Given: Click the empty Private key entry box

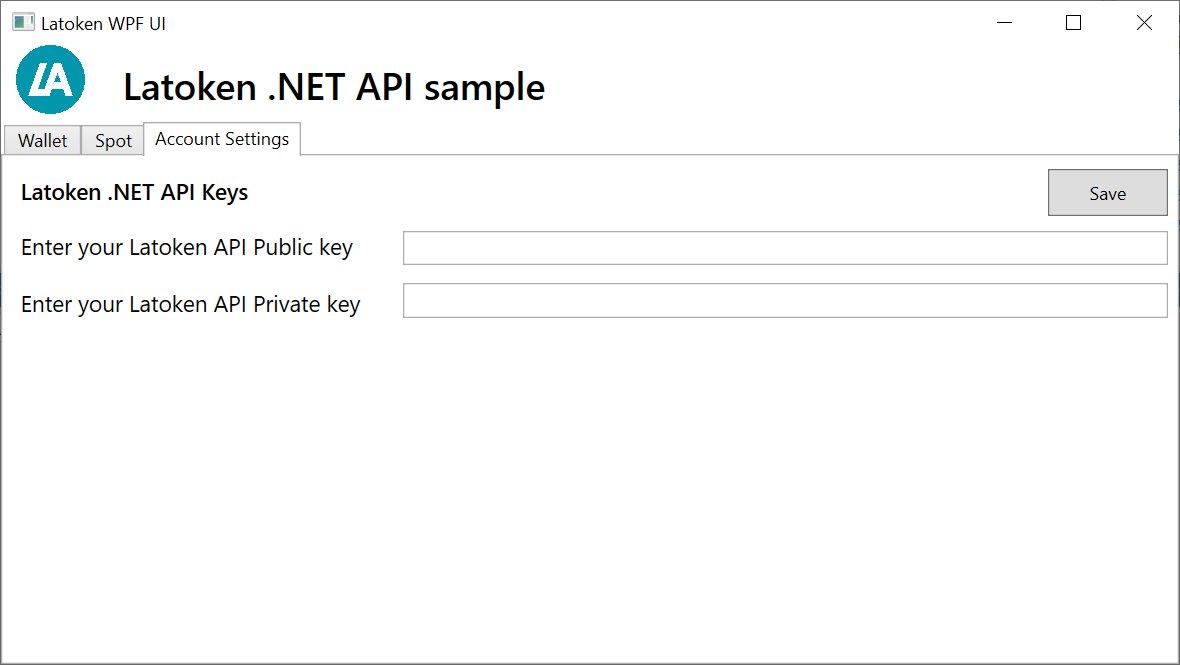Looking at the screenshot, I should coord(784,300).
